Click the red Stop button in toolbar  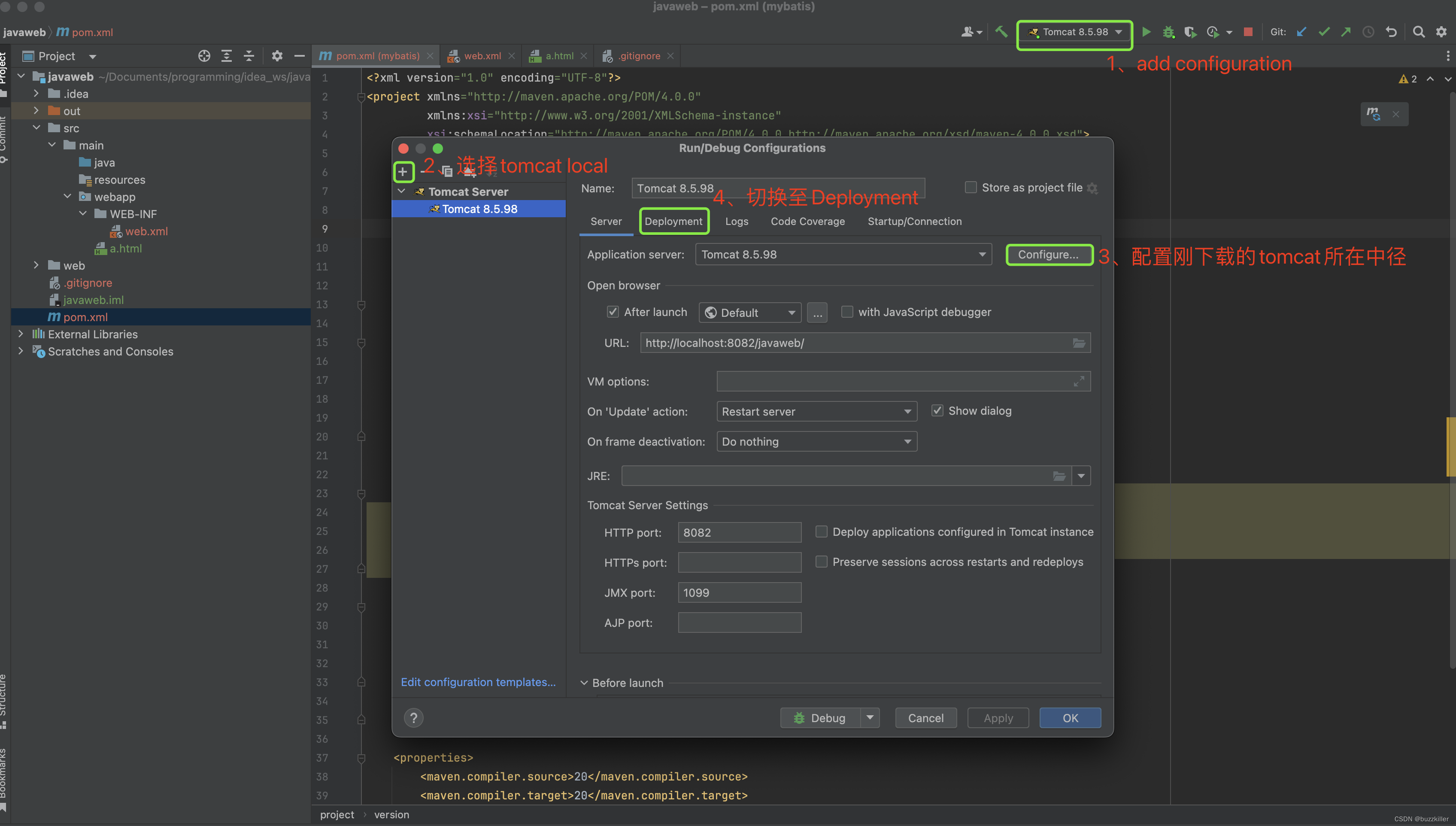pos(1248,32)
